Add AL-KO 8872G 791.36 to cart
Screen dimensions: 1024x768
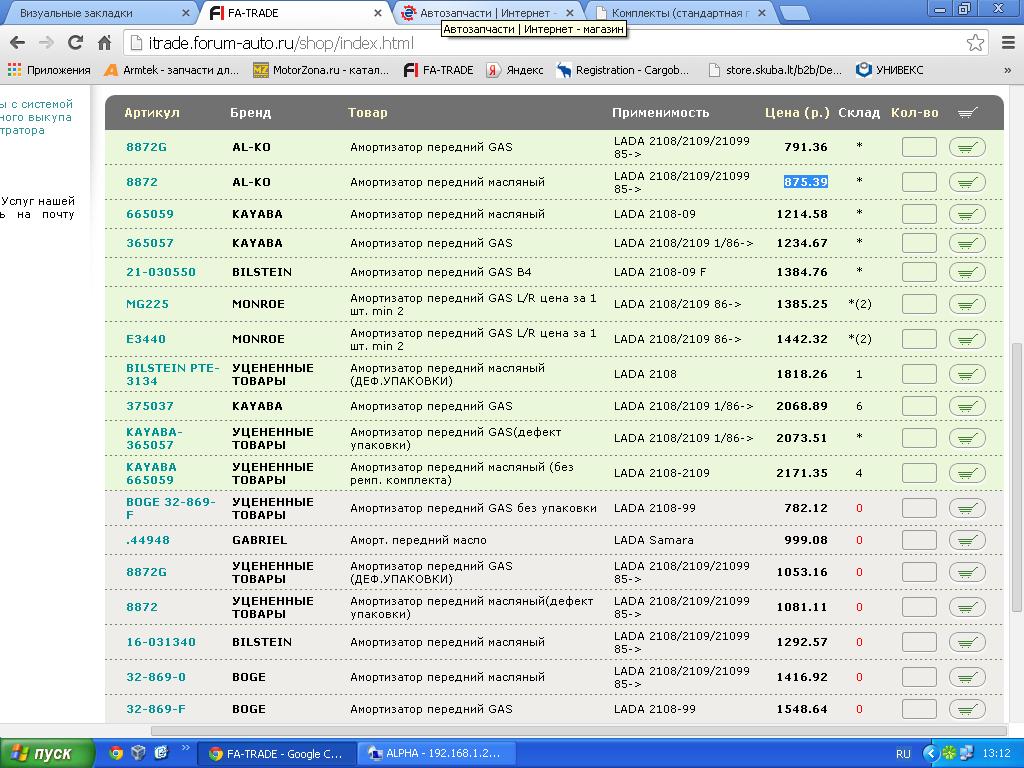point(967,148)
